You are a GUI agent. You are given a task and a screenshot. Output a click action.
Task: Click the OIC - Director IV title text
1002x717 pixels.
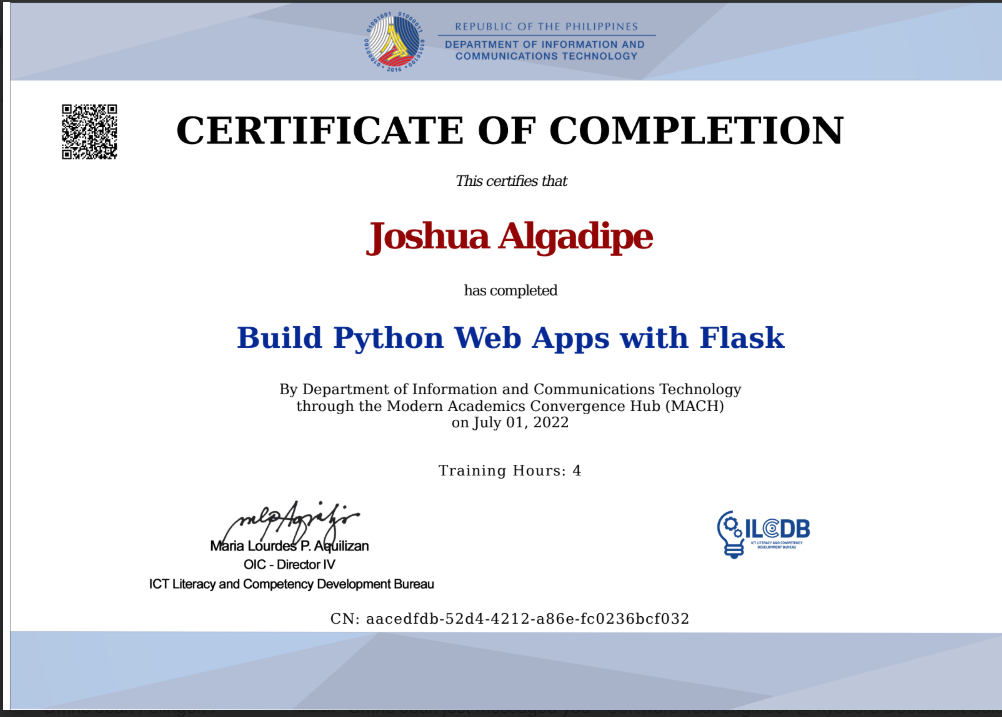tap(289, 564)
